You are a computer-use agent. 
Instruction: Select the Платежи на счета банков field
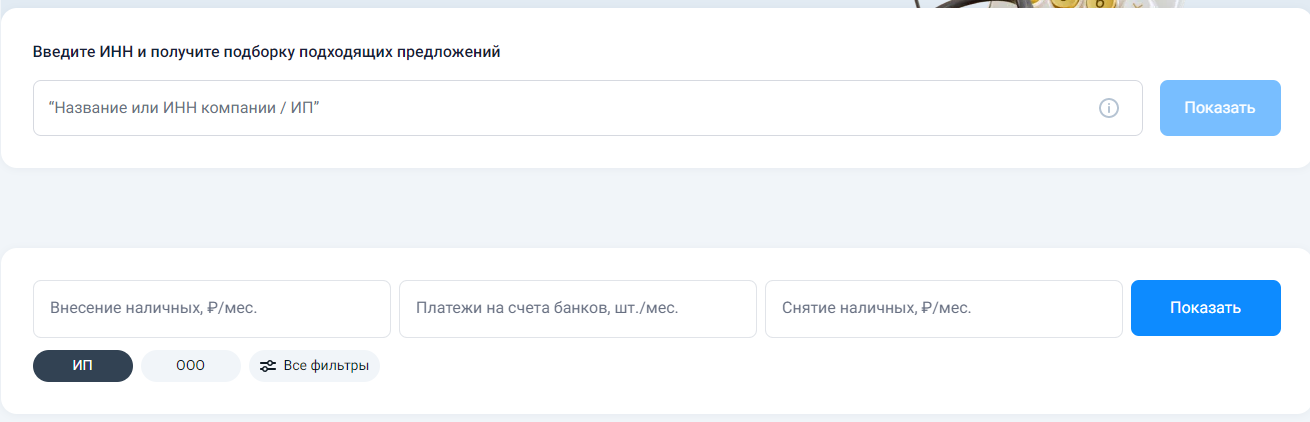578,308
